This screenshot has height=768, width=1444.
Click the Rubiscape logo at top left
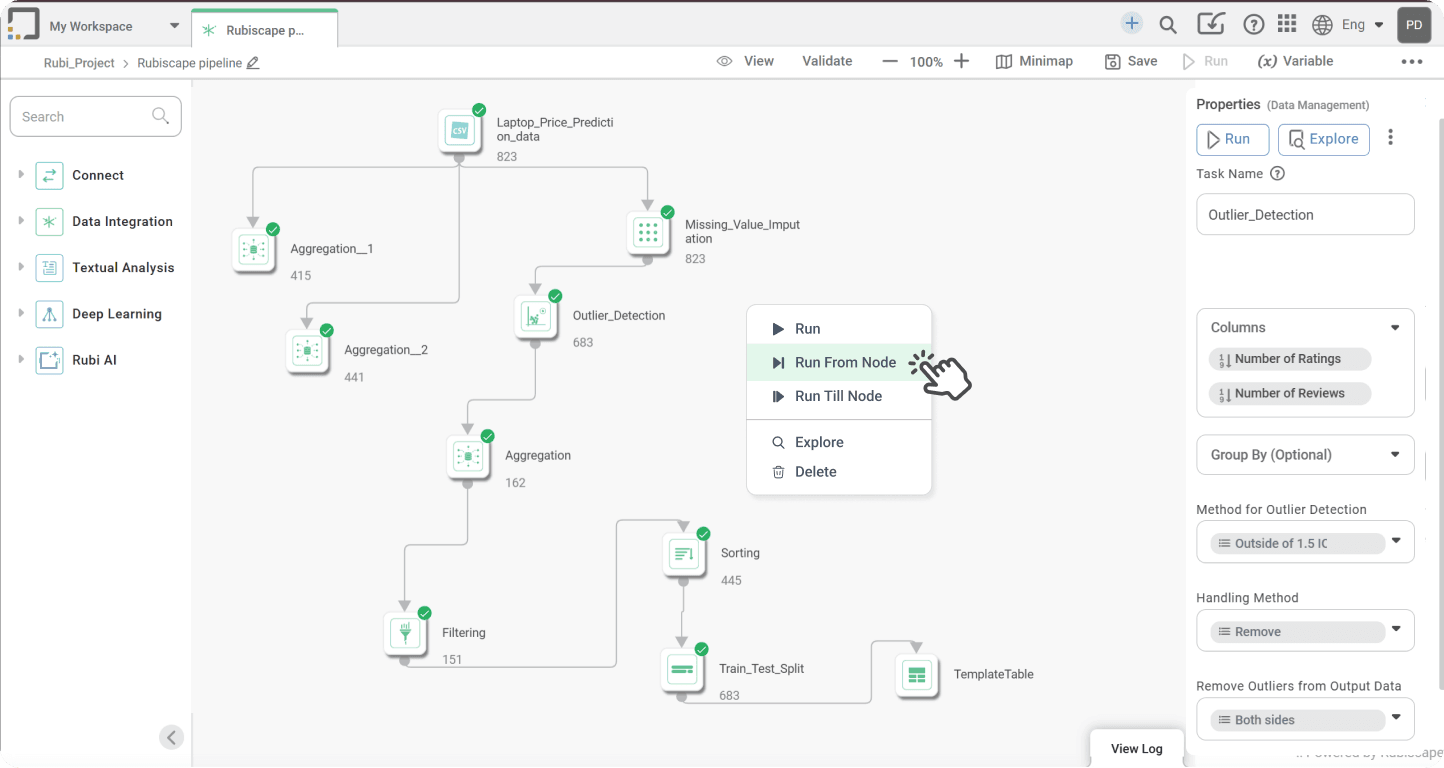23,24
